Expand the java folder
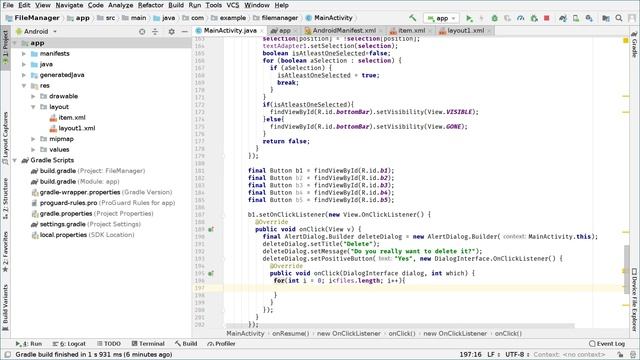The height and width of the screenshot is (360, 640). click(x=24, y=64)
